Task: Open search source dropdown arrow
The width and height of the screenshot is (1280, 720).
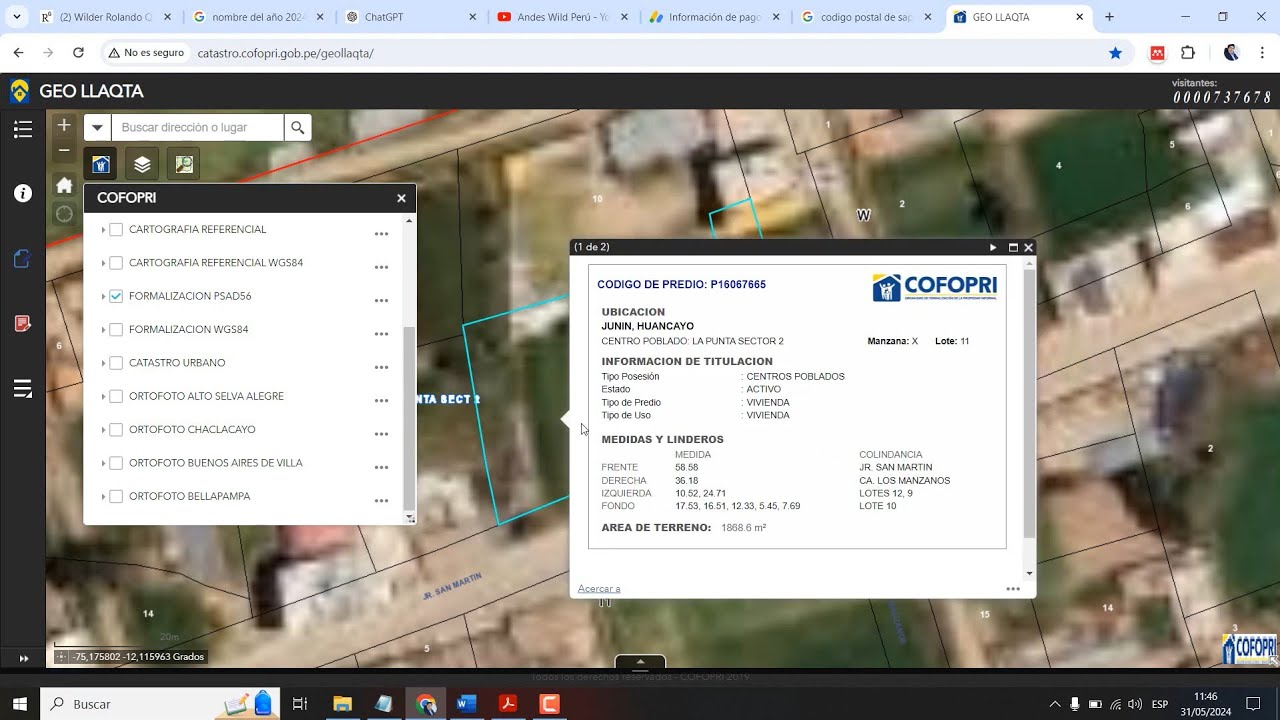Action: 97,127
